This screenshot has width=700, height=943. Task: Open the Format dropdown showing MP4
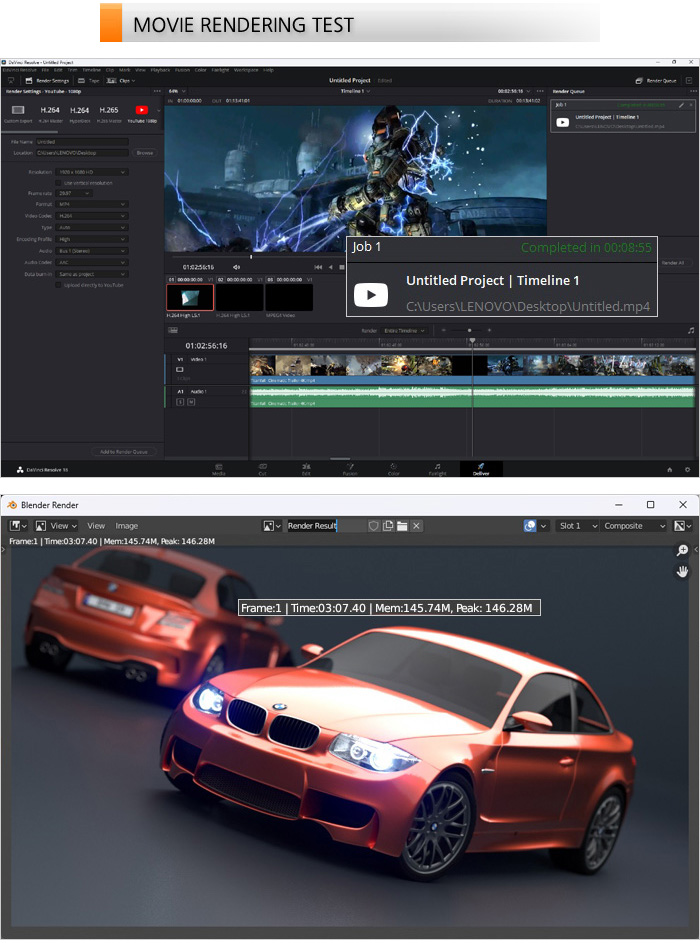[x=92, y=204]
